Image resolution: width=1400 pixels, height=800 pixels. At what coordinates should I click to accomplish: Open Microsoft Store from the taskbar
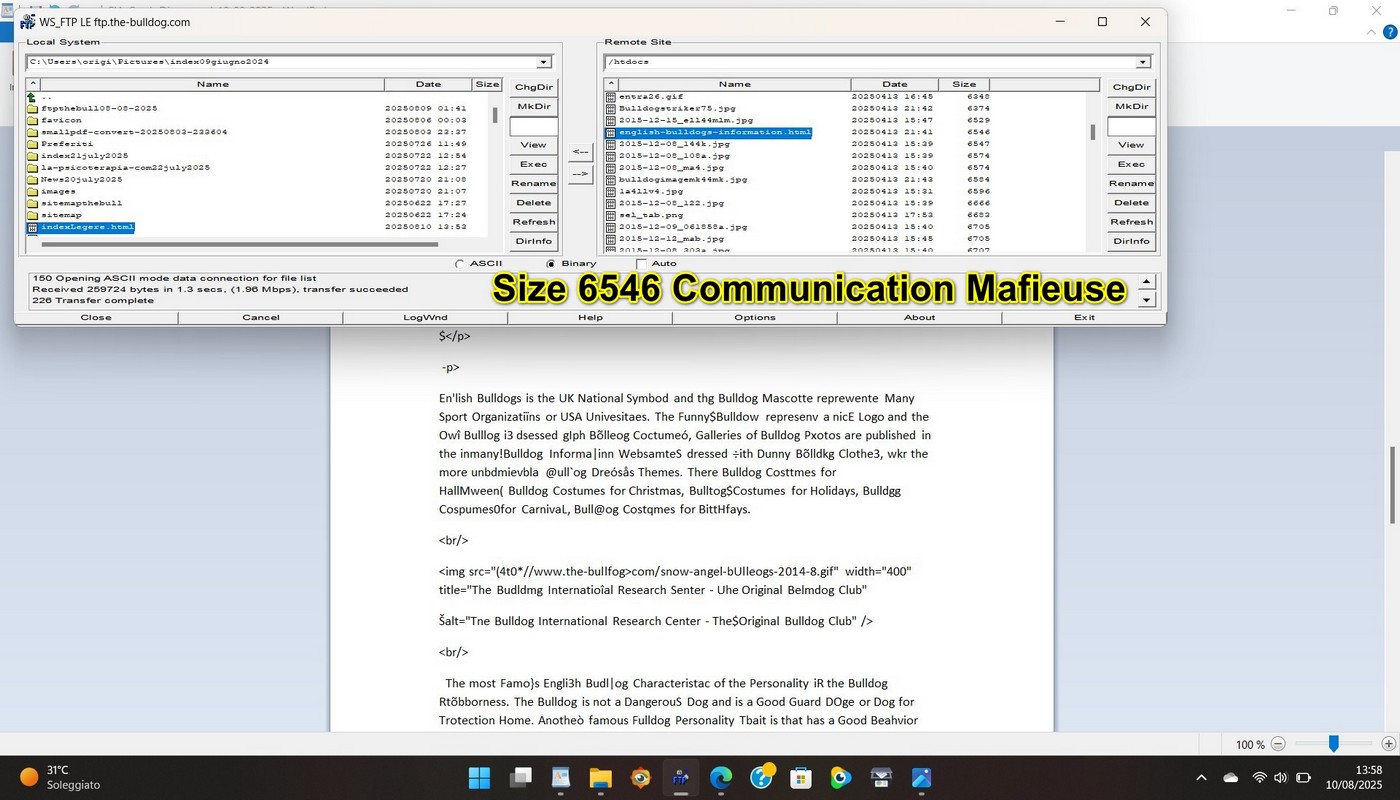pos(800,777)
